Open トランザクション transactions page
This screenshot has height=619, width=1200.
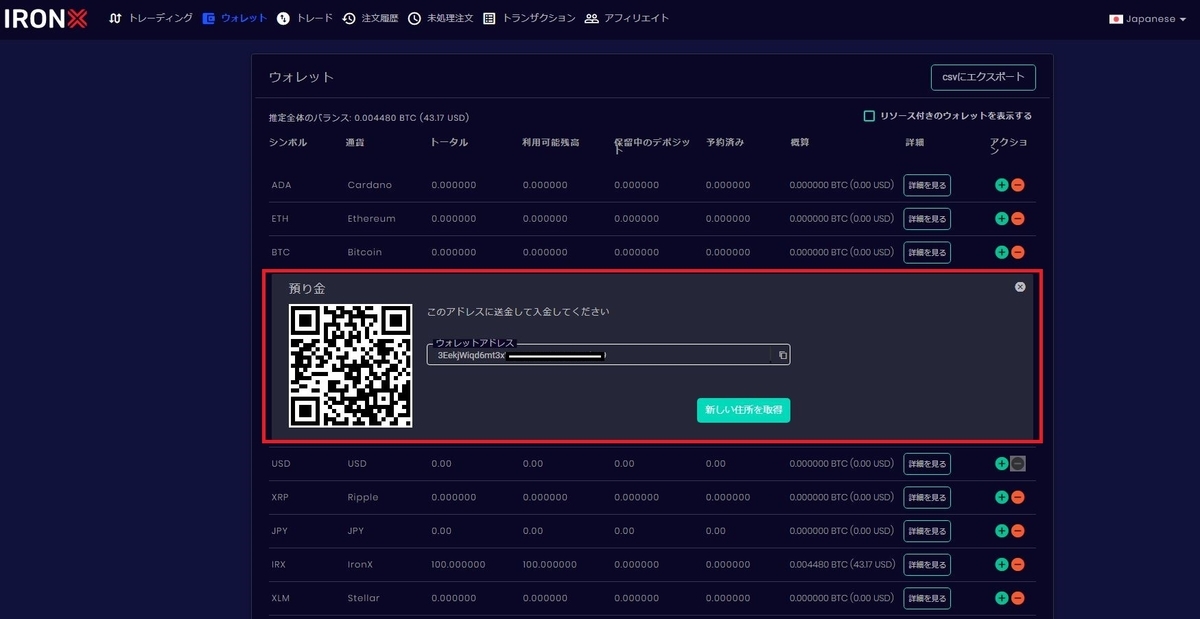tap(529, 18)
